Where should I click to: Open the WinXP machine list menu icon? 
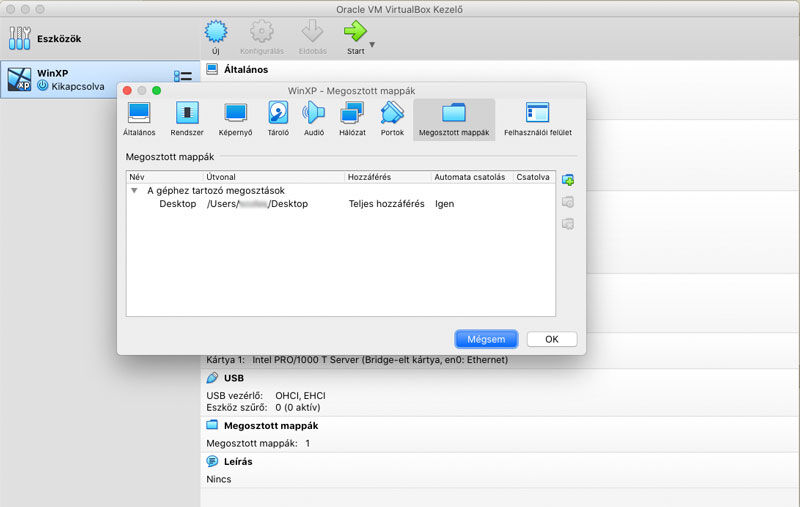183,77
